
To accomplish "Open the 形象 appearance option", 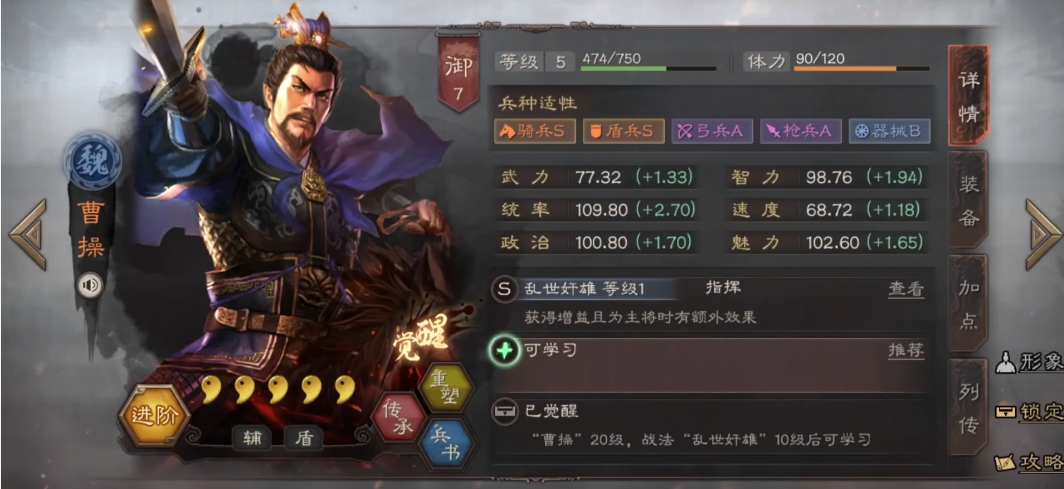I will 1030,363.
